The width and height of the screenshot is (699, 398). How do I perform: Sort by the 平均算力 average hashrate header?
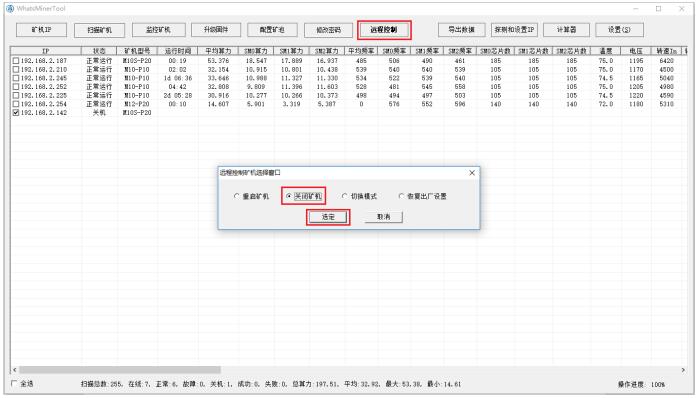[x=218, y=51]
